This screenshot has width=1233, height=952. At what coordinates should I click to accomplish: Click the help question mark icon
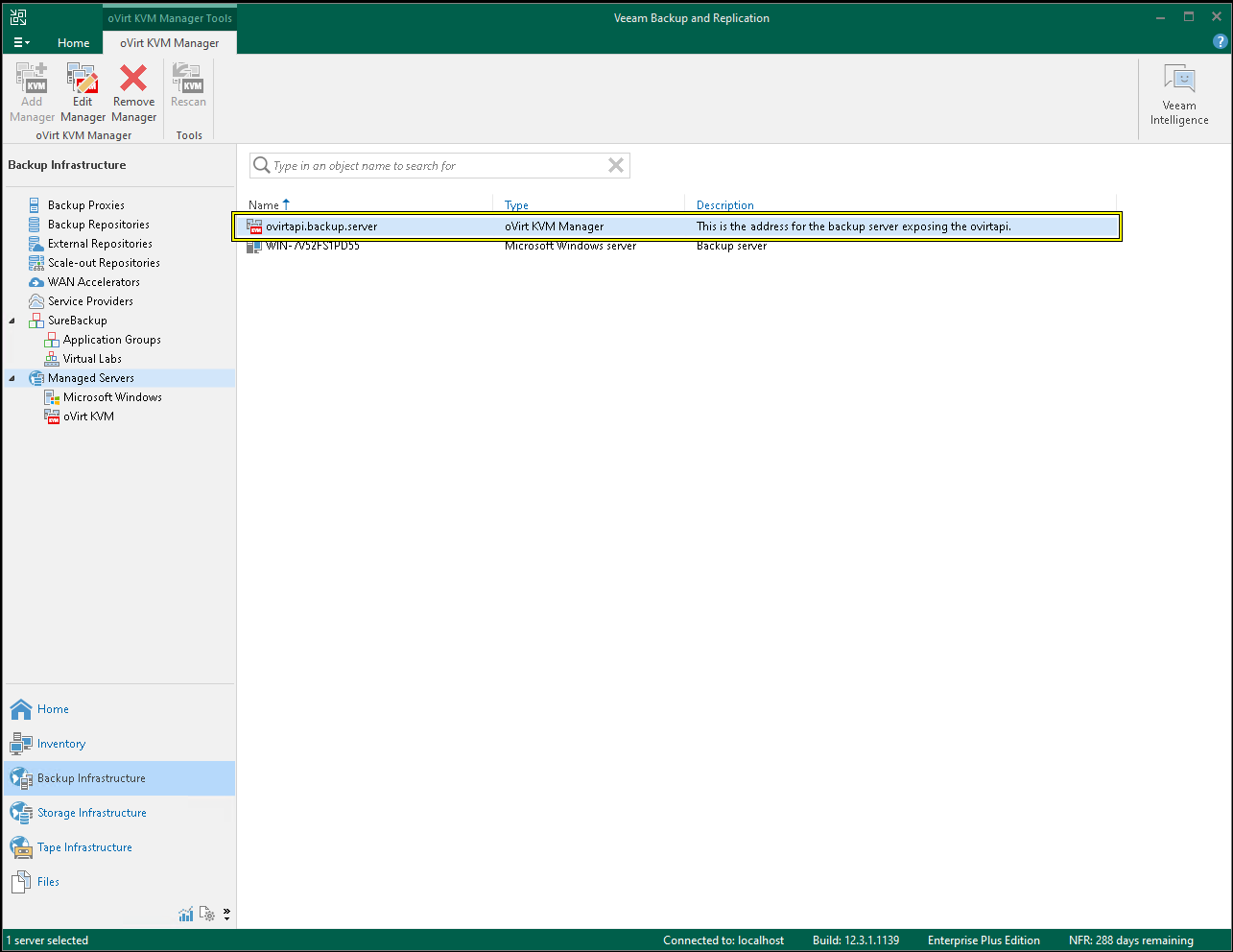tap(1220, 41)
